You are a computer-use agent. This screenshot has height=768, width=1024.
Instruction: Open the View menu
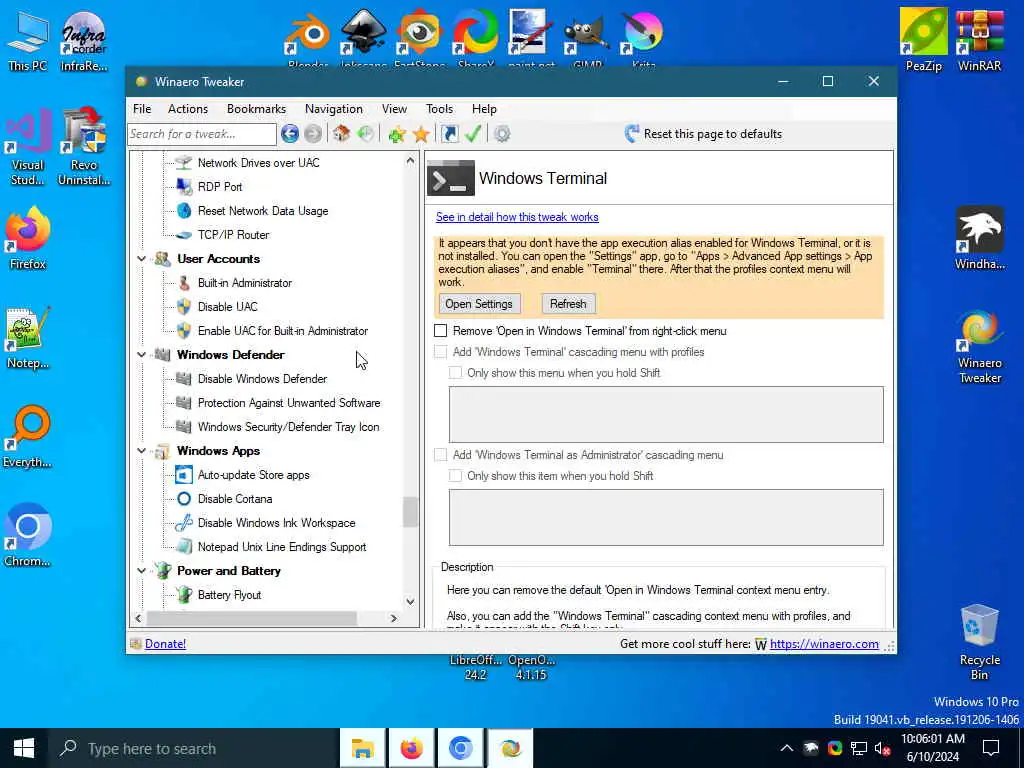tap(394, 109)
